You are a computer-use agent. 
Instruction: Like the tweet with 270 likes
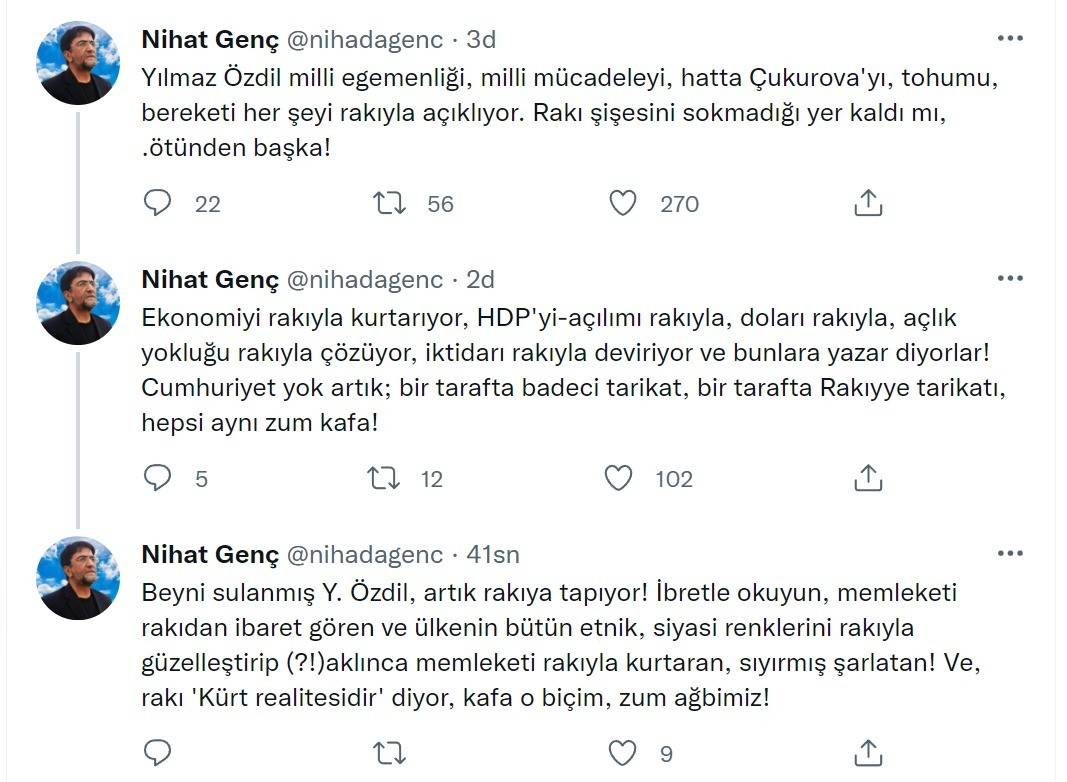[x=623, y=204]
